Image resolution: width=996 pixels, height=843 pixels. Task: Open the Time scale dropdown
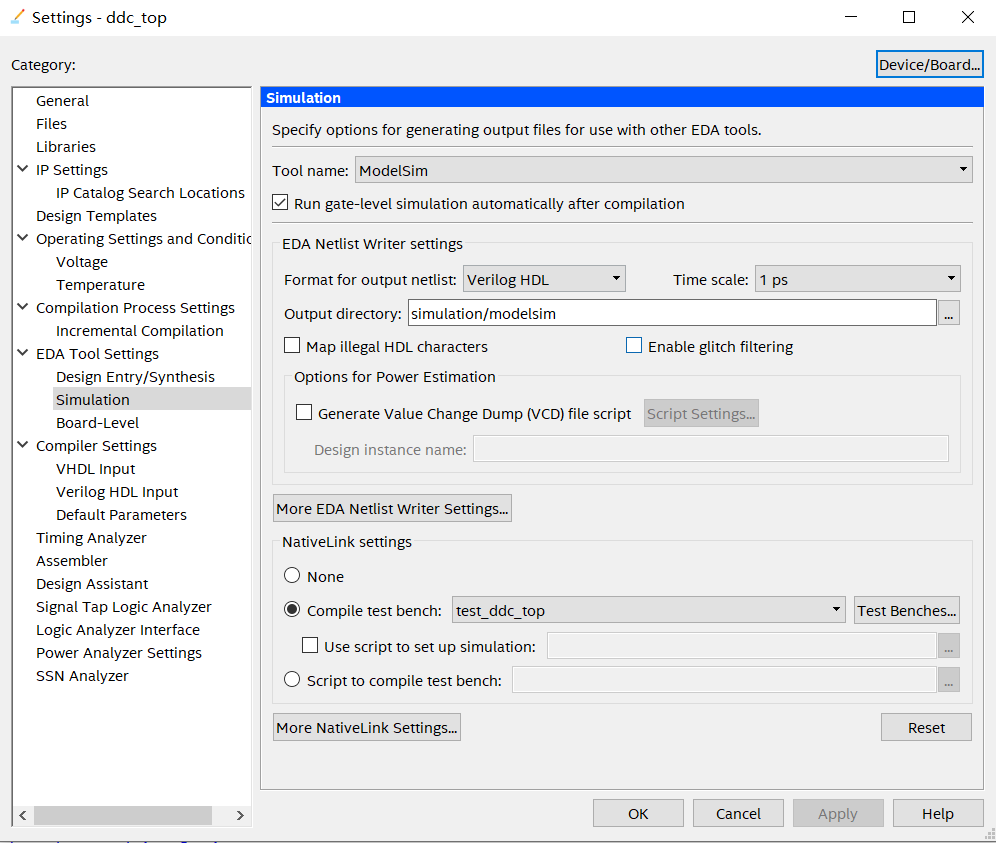[x=857, y=280]
